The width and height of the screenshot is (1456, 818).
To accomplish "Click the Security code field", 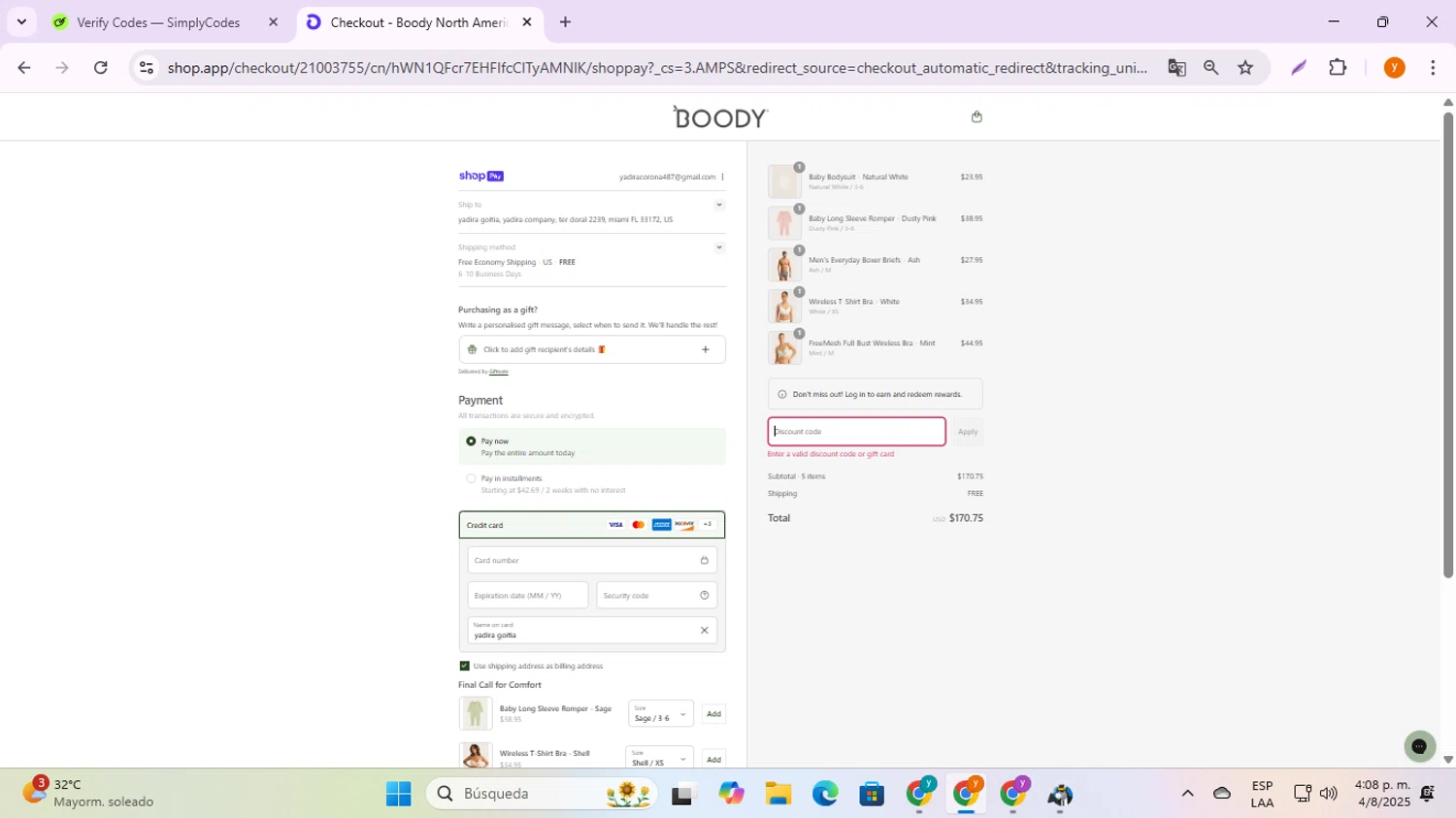I will [657, 595].
